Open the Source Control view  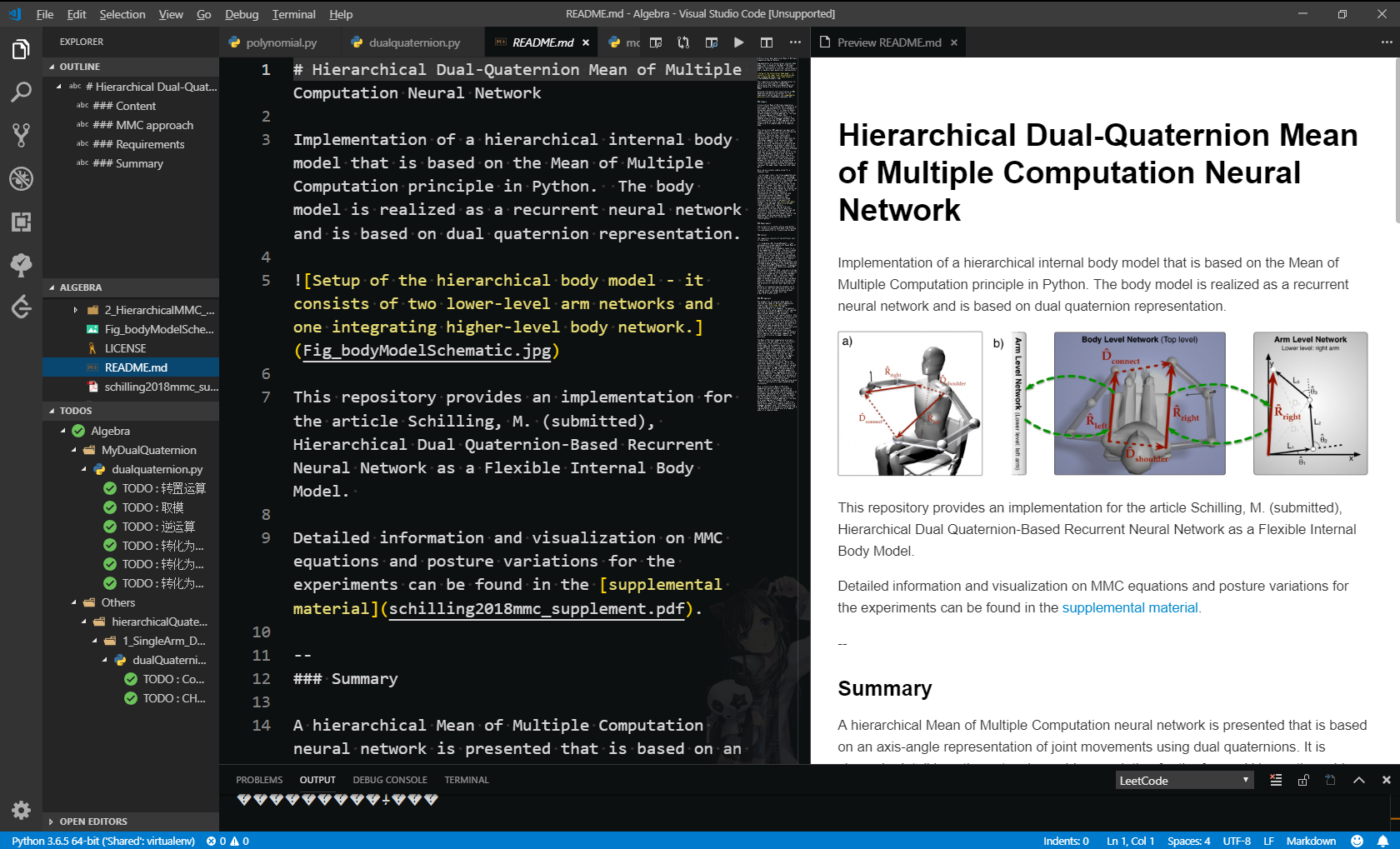22,136
